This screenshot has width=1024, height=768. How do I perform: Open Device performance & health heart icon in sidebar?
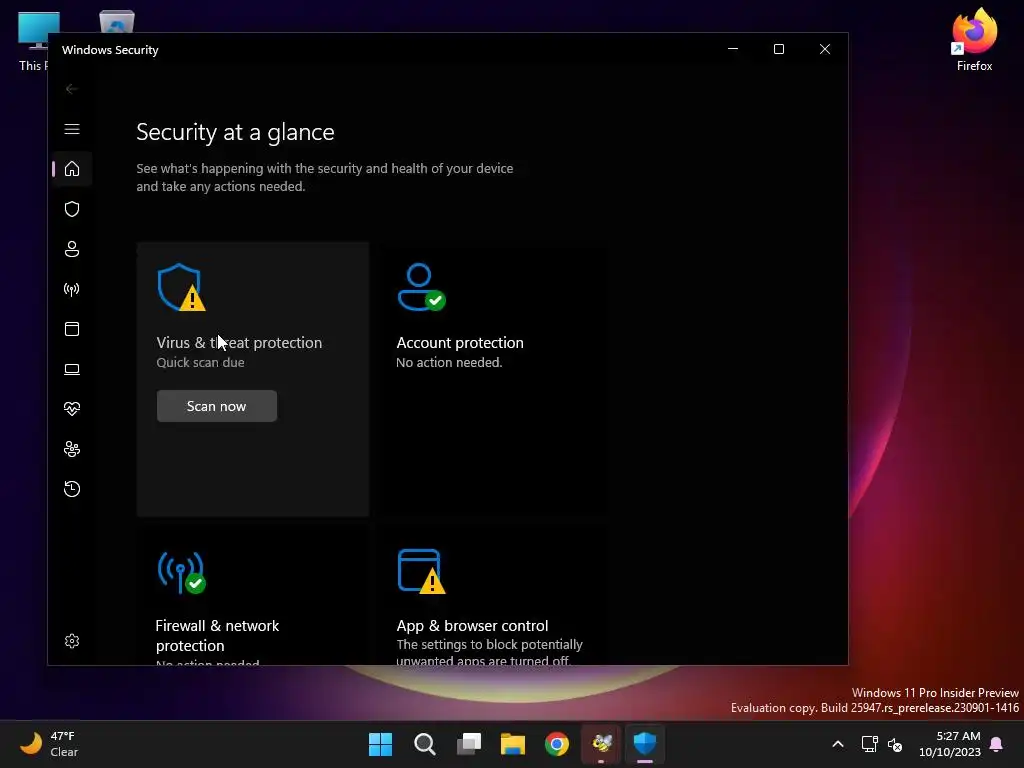point(72,409)
